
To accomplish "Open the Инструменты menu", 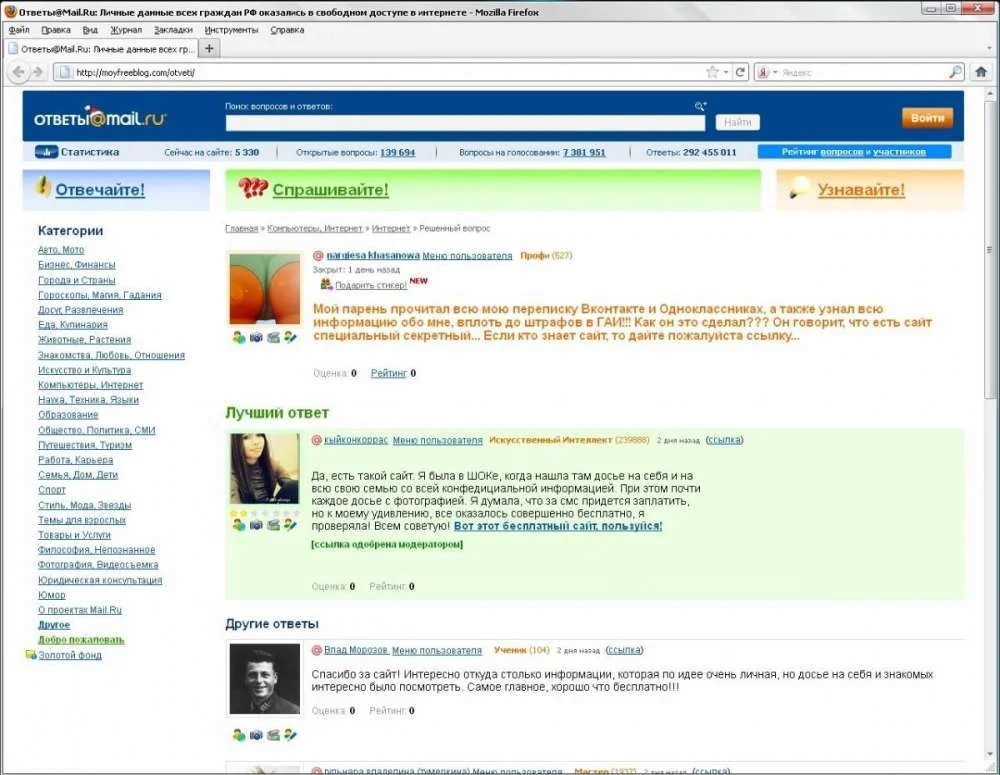I will [x=232, y=30].
